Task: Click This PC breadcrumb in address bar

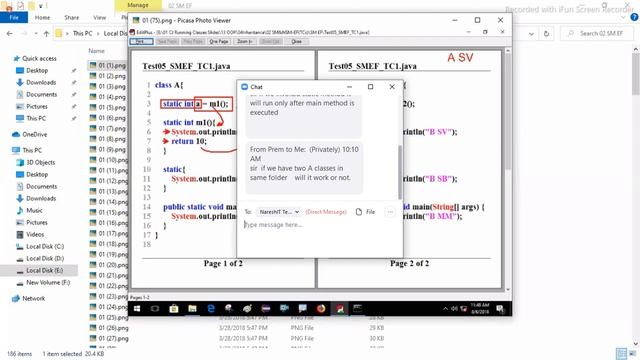Action: [x=82, y=33]
